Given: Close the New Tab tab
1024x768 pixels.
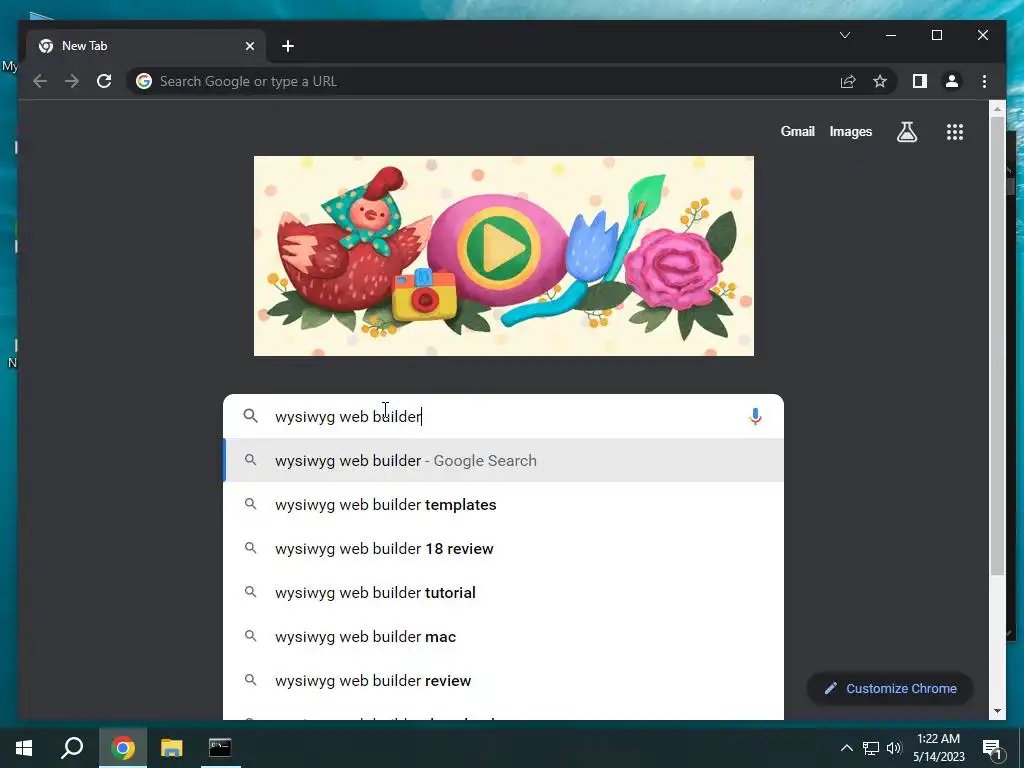Looking at the screenshot, I should (249, 46).
